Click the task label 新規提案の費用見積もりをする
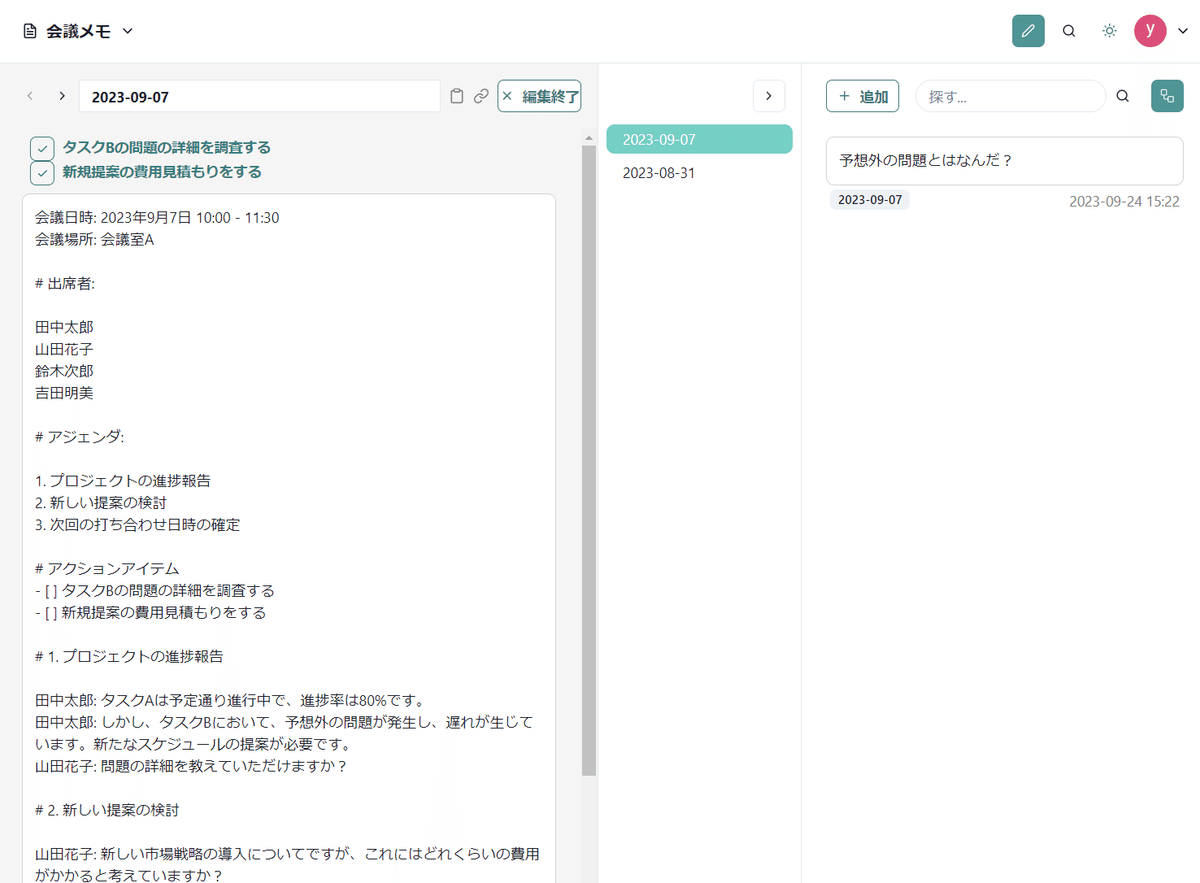 click(x=162, y=172)
